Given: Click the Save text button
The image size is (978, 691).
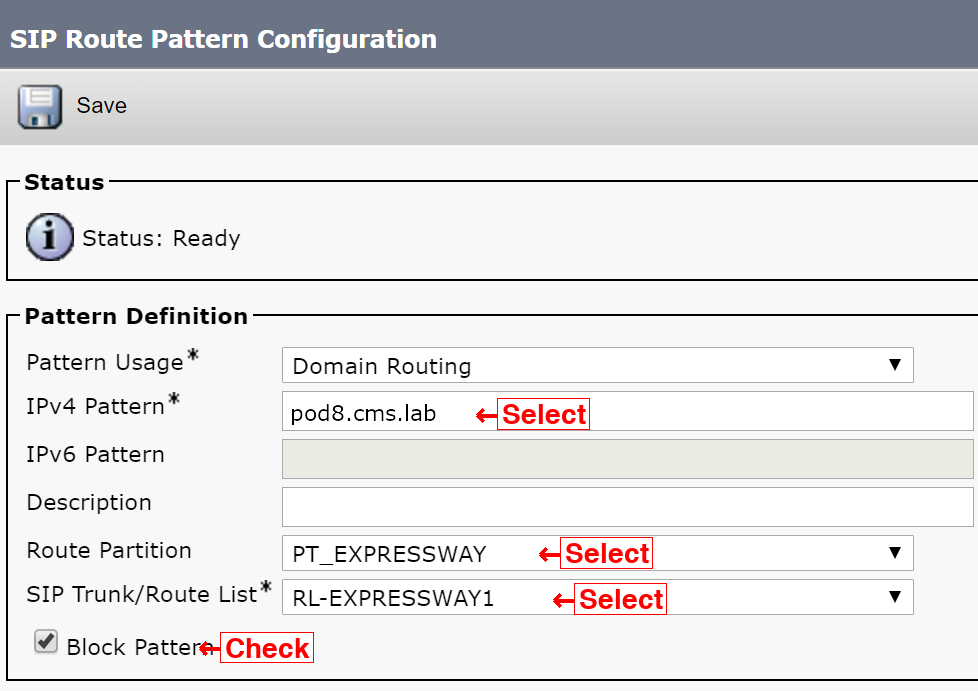Looking at the screenshot, I should [x=102, y=105].
